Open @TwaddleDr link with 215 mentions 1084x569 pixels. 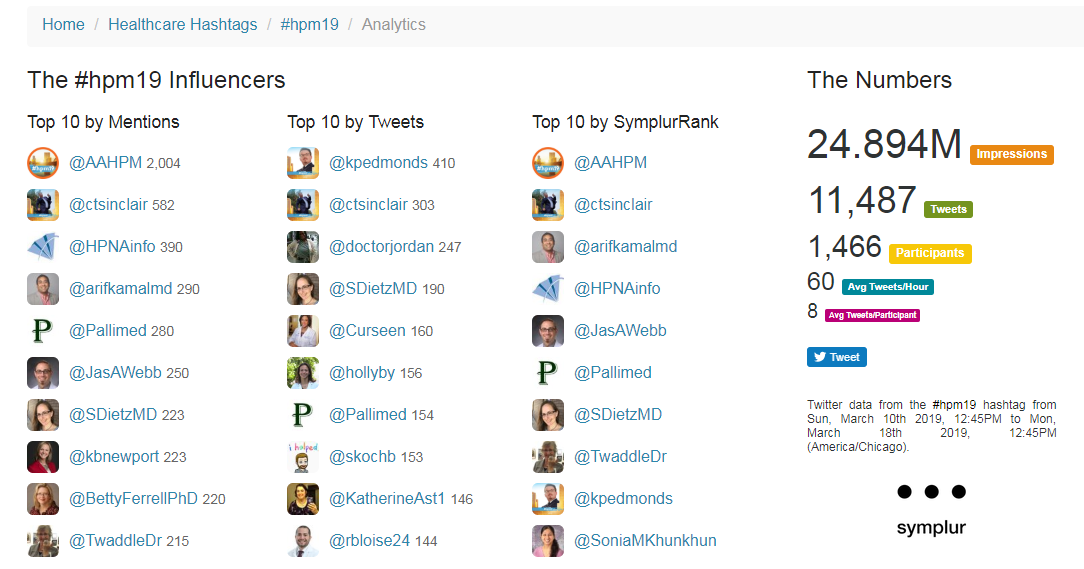click(x=115, y=541)
